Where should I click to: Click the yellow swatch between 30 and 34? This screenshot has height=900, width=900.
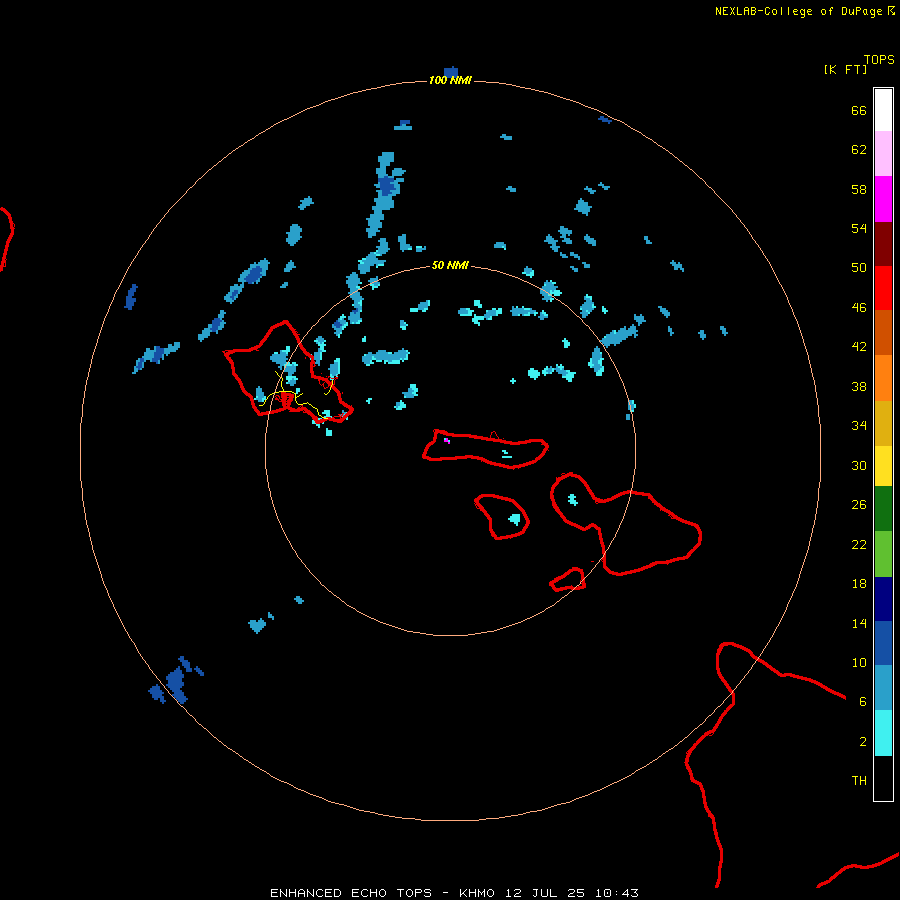pyautogui.click(x=883, y=465)
